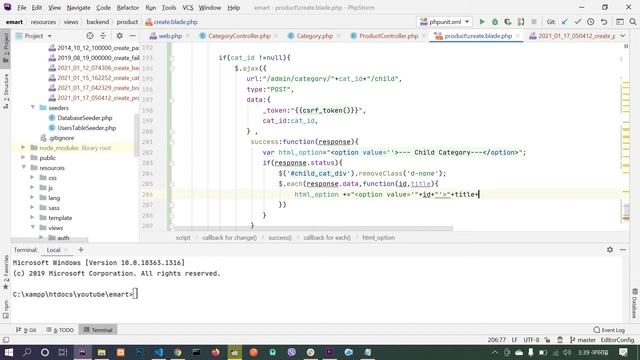Viewport: 640px width, 360px height.
Task: Open Project panel settings gear
Action: coord(119,36)
